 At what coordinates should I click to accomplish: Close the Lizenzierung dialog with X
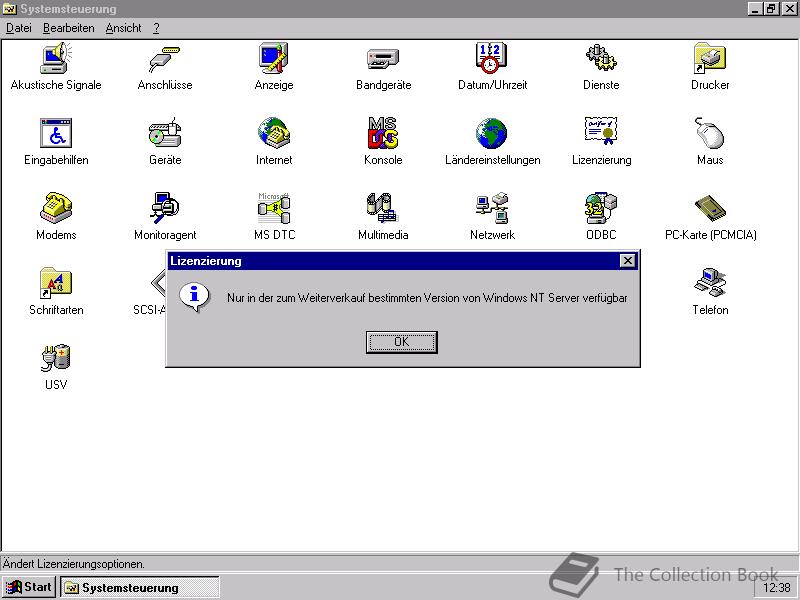pyautogui.click(x=628, y=261)
